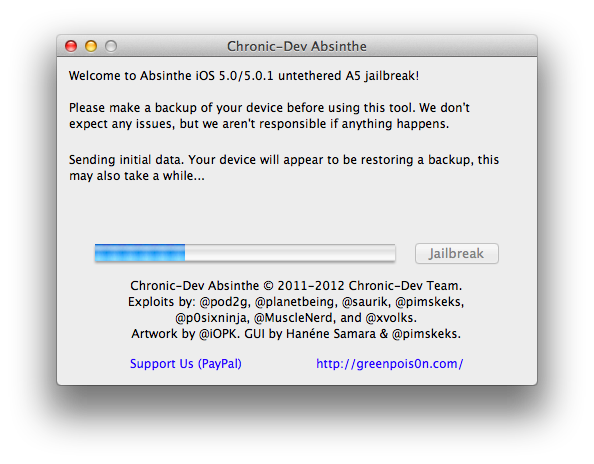
Task: Close the Chronic-Dev Absinthe window
Action: pos(71,46)
